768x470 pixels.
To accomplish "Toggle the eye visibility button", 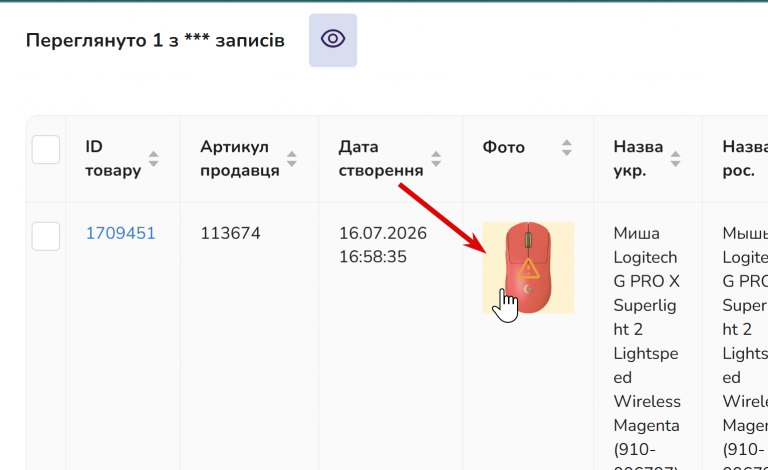I will [333, 40].
